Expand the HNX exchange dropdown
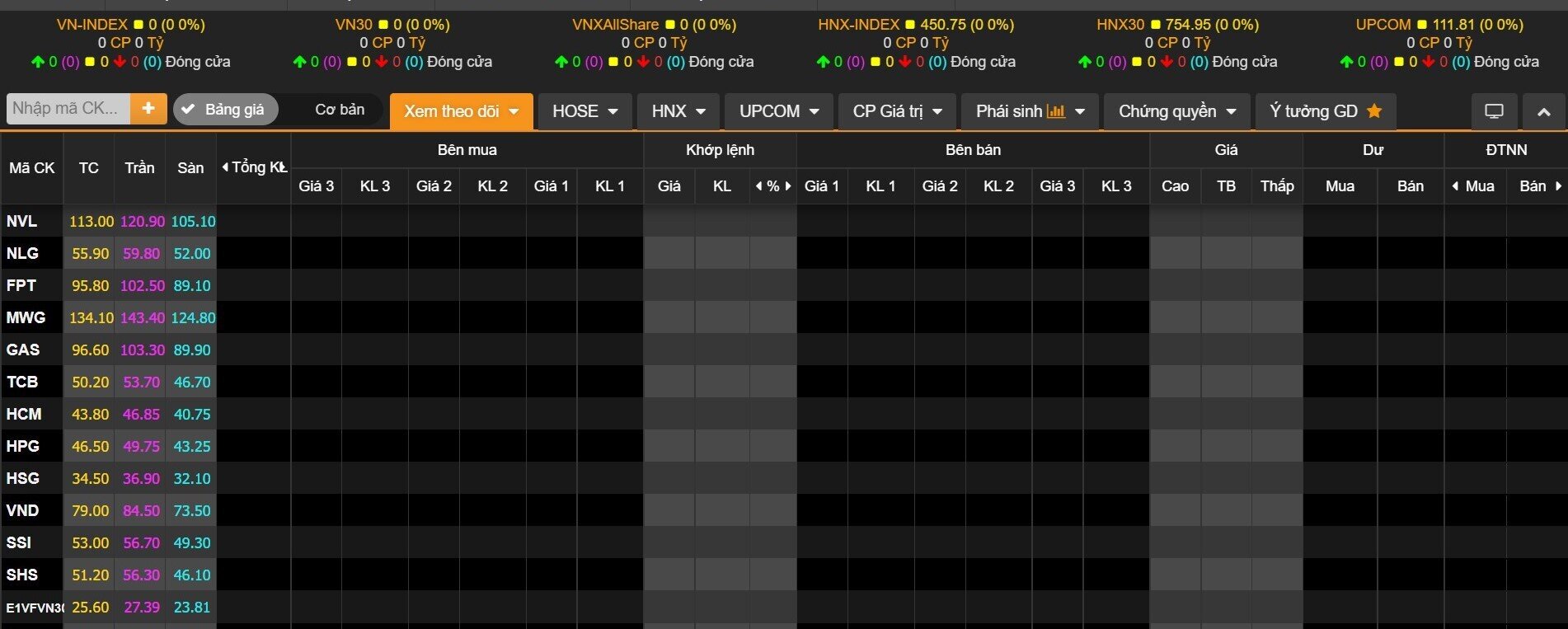Screen dimensions: 1568x629 (x=678, y=111)
